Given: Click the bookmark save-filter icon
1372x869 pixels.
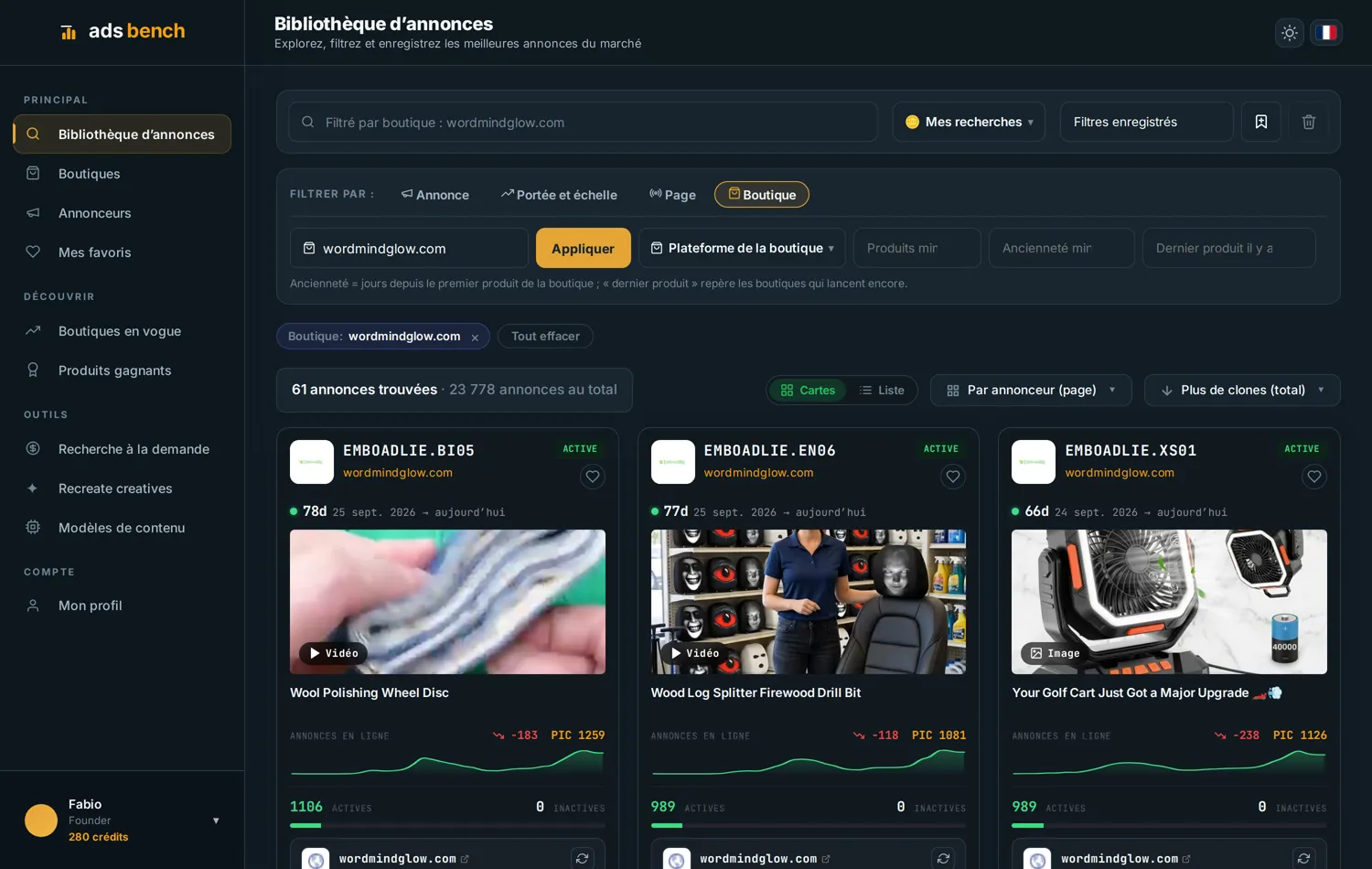Looking at the screenshot, I should pyautogui.click(x=1261, y=122).
